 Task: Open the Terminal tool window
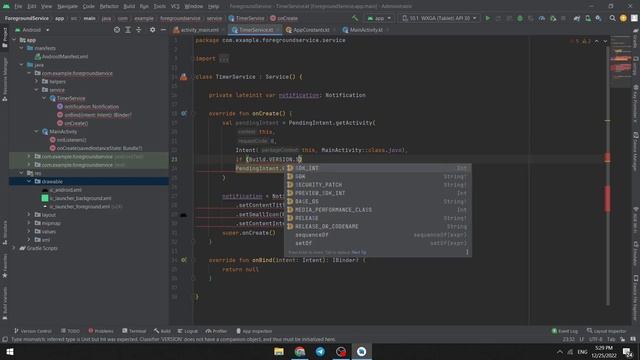(x=134, y=331)
